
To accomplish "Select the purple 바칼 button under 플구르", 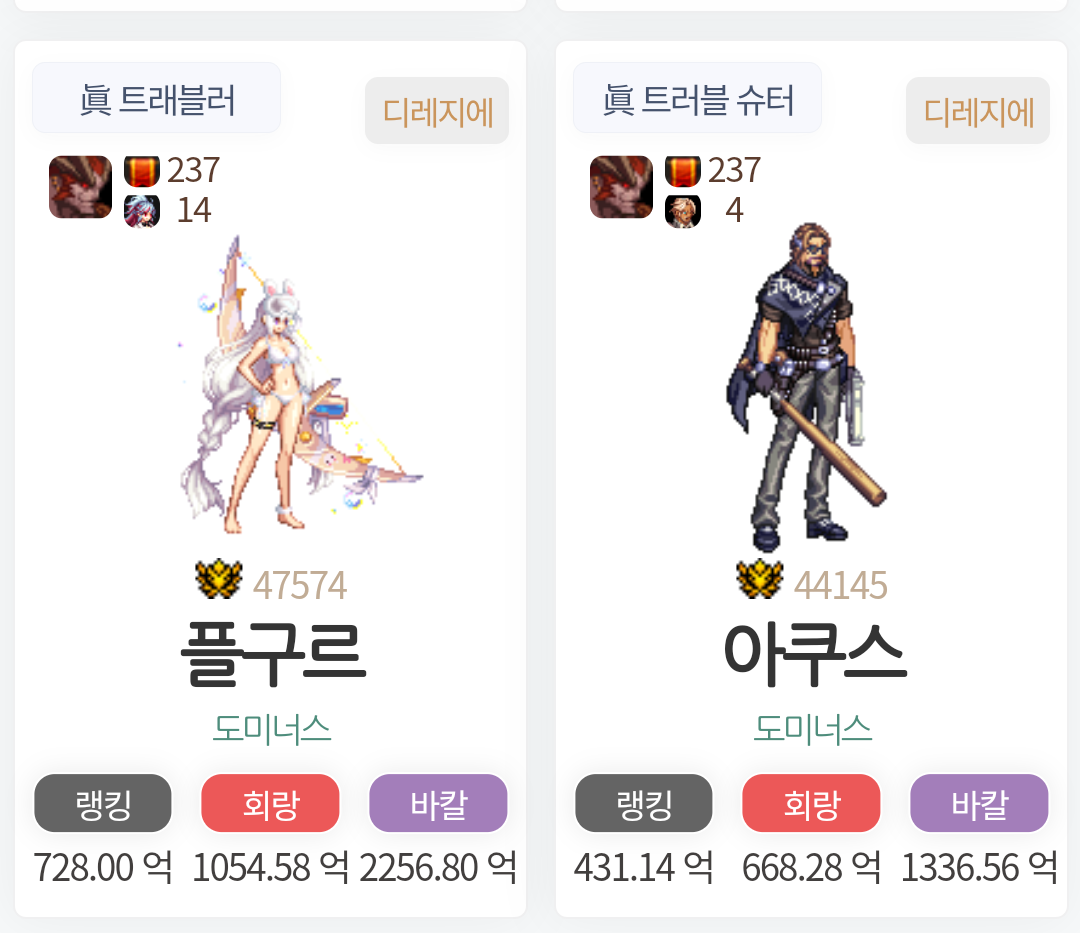I will coord(438,803).
